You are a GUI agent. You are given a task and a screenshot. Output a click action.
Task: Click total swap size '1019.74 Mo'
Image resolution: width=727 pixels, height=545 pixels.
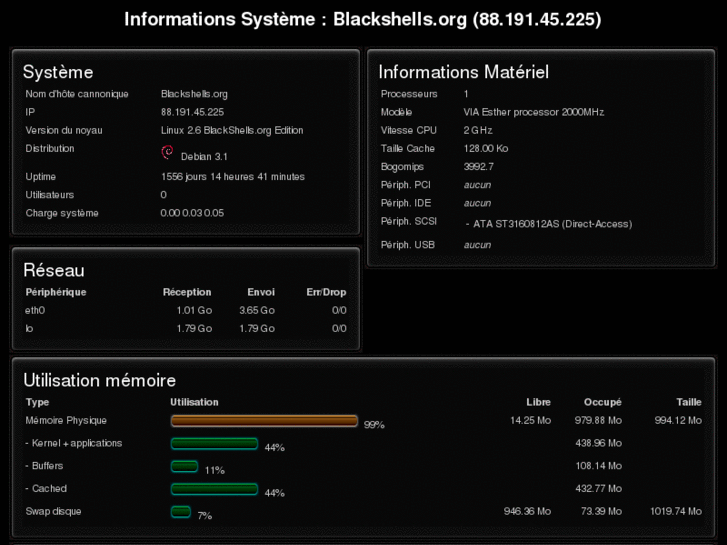[676, 512]
